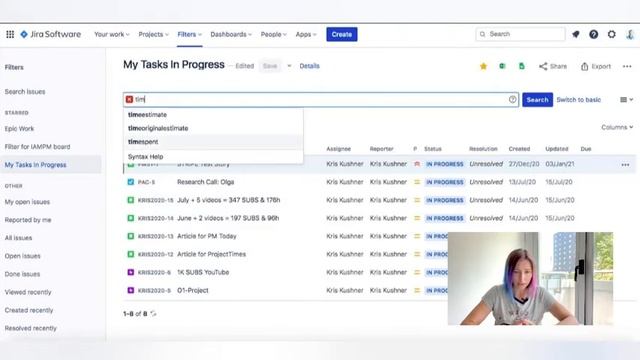Viewport: 640px width, 360px height.
Task: Click the issue type icon for PAC-5
Action: point(131,182)
